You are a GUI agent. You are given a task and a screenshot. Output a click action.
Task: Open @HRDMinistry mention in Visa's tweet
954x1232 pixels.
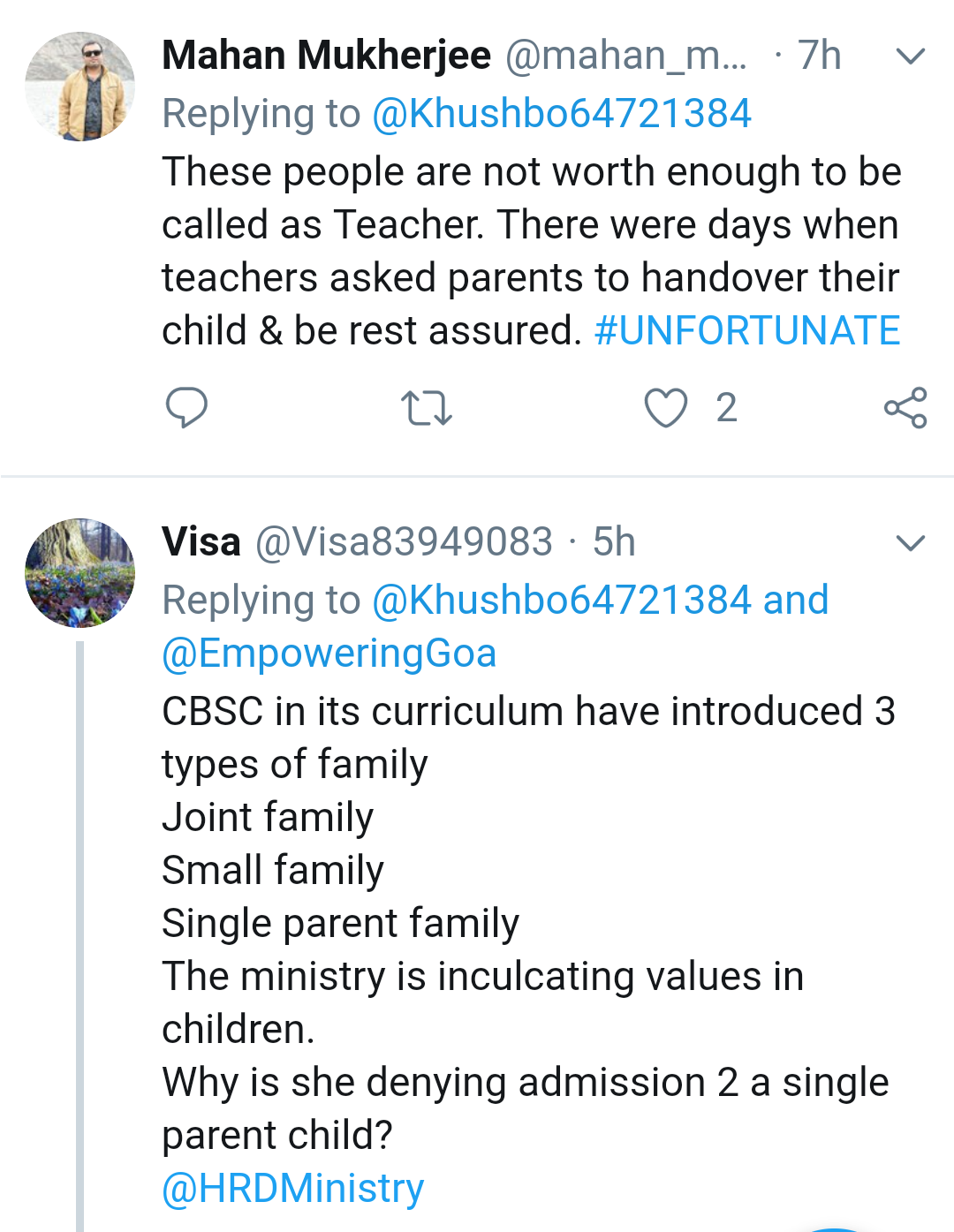293,1189
